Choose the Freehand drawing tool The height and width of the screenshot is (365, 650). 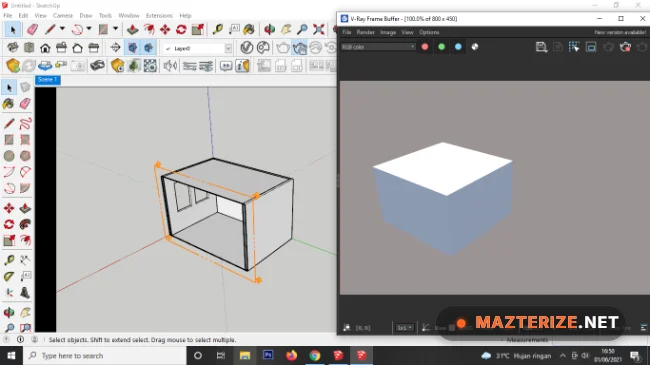pyautogui.click(x=25, y=123)
